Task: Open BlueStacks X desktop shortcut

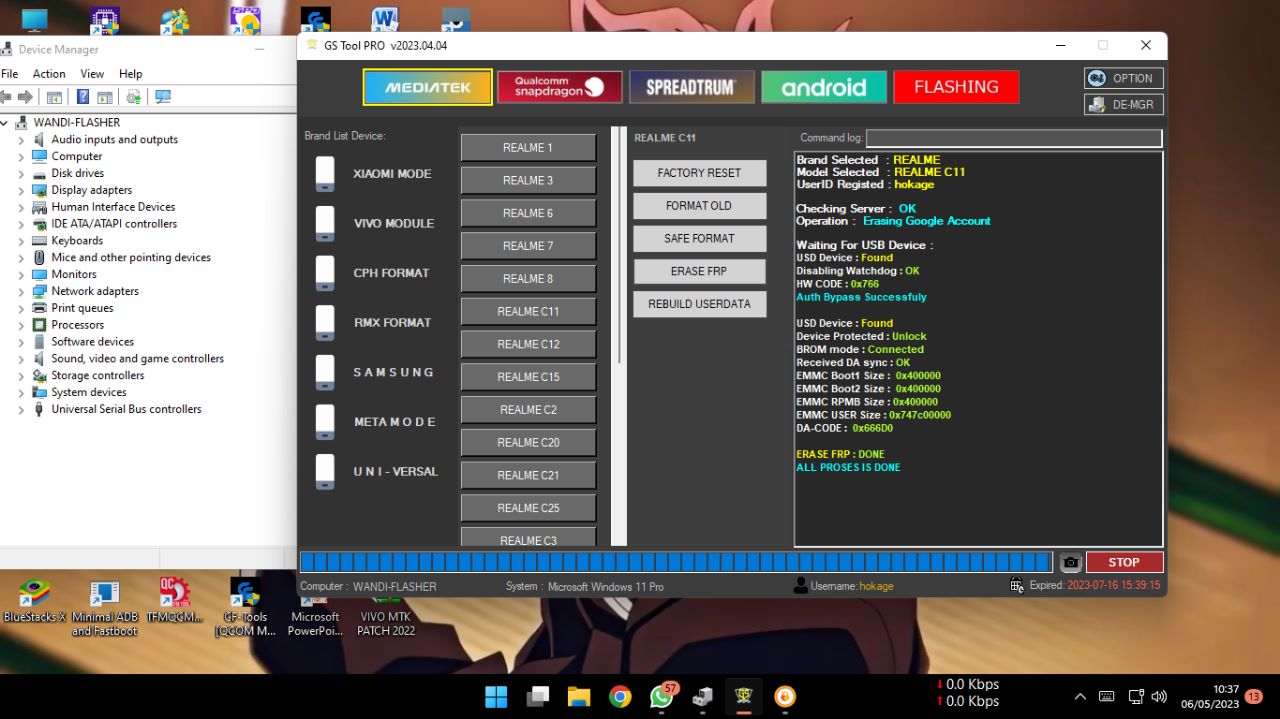Action: (35, 603)
